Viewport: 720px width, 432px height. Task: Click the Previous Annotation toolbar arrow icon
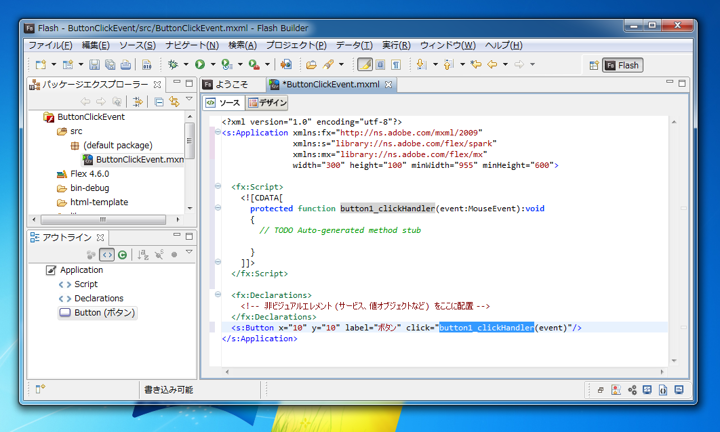(449, 65)
